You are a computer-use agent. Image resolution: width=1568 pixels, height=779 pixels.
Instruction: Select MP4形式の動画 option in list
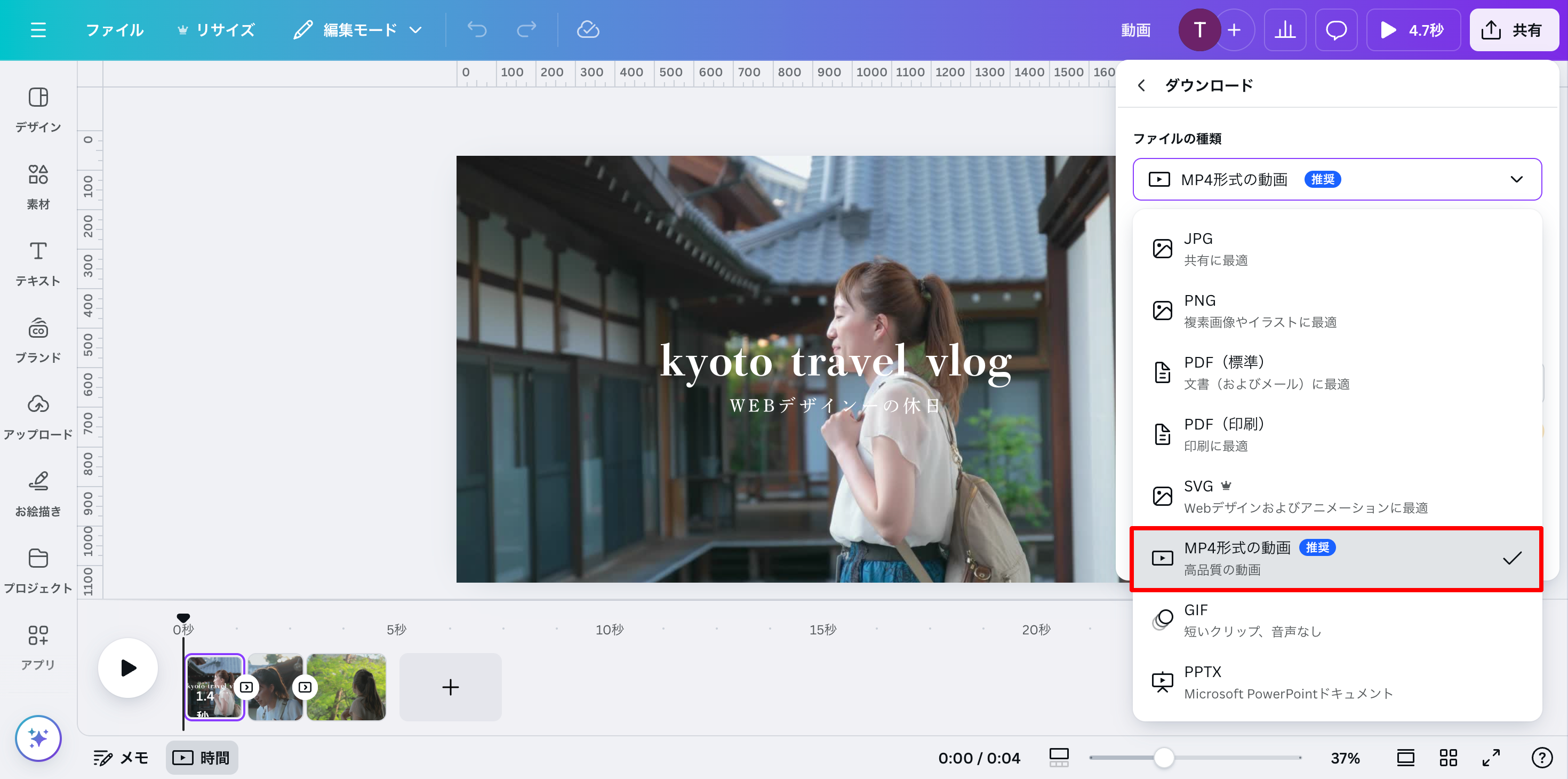coord(1337,558)
